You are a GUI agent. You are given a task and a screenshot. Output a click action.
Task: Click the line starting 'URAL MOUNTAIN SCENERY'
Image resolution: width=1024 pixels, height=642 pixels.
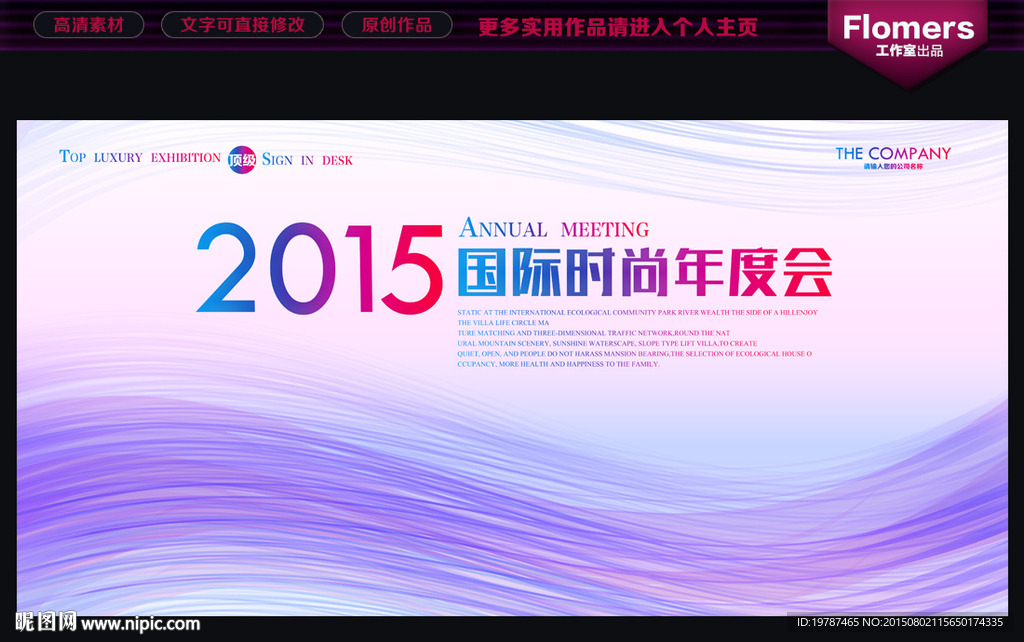607,344
